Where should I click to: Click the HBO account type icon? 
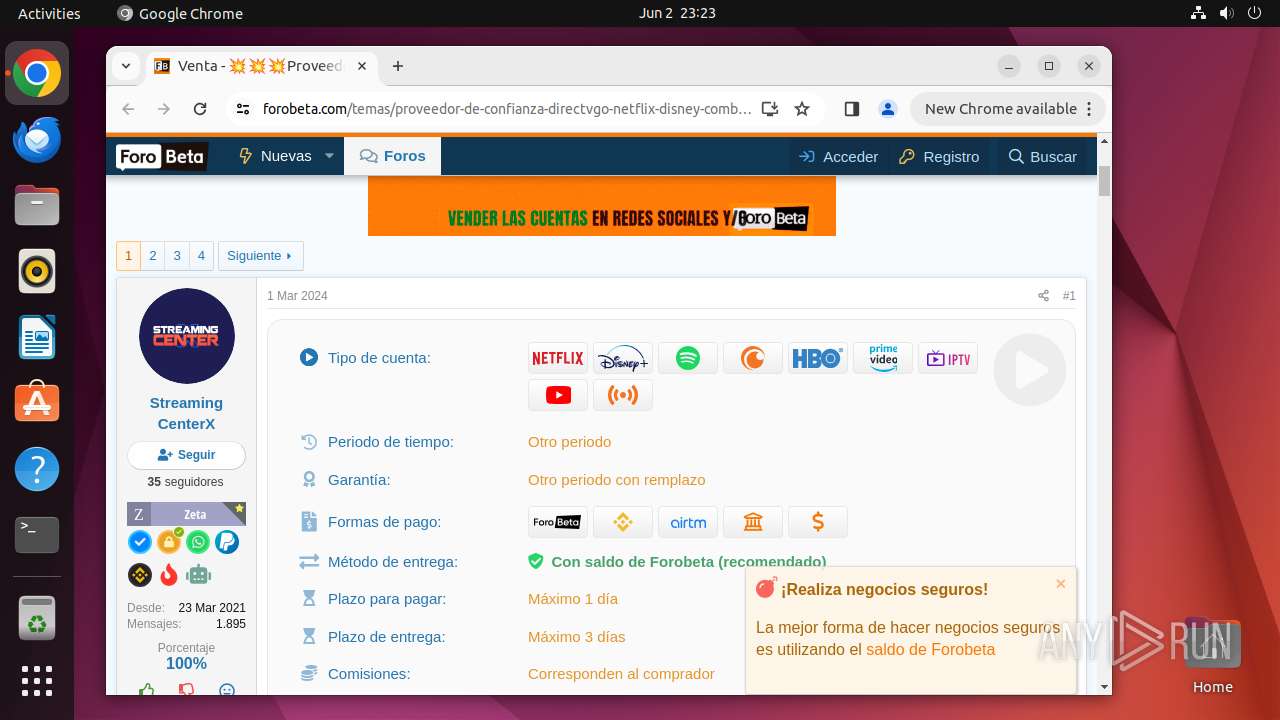click(818, 358)
